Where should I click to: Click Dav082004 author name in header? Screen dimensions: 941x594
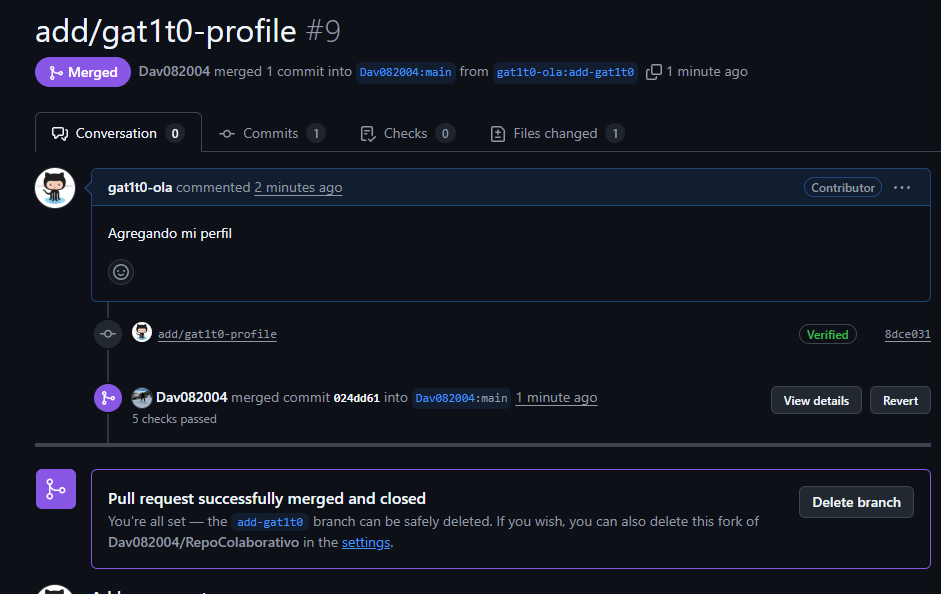[x=174, y=71]
